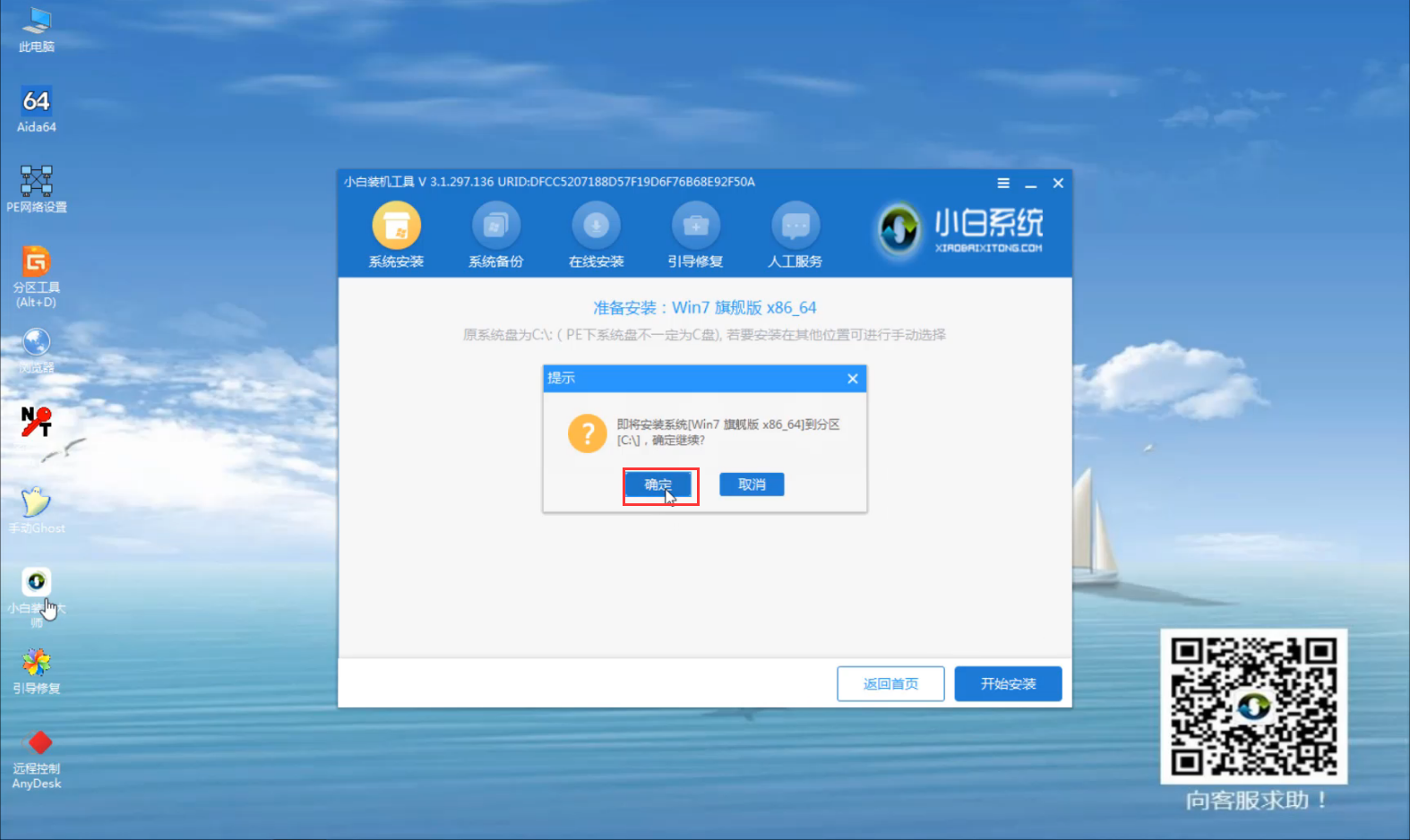1410x840 pixels.
Task: Click the 开始安装 button
Action: pos(1008,683)
